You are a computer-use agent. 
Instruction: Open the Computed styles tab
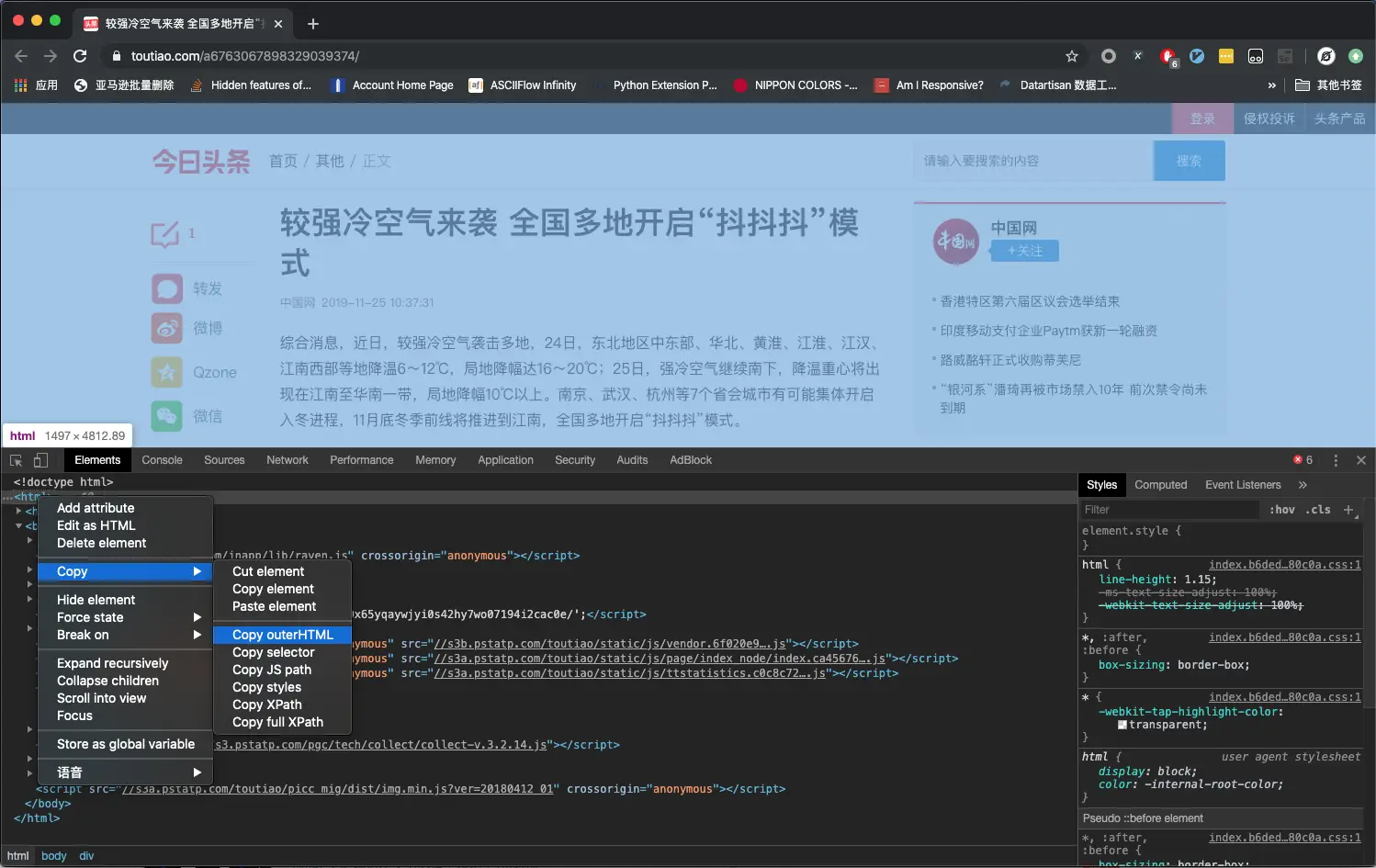pyautogui.click(x=1161, y=485)
